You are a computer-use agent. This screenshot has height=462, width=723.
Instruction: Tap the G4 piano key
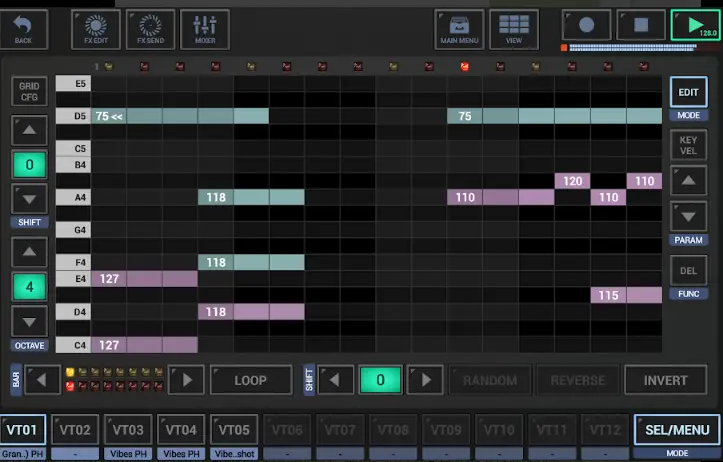point(73,230)
